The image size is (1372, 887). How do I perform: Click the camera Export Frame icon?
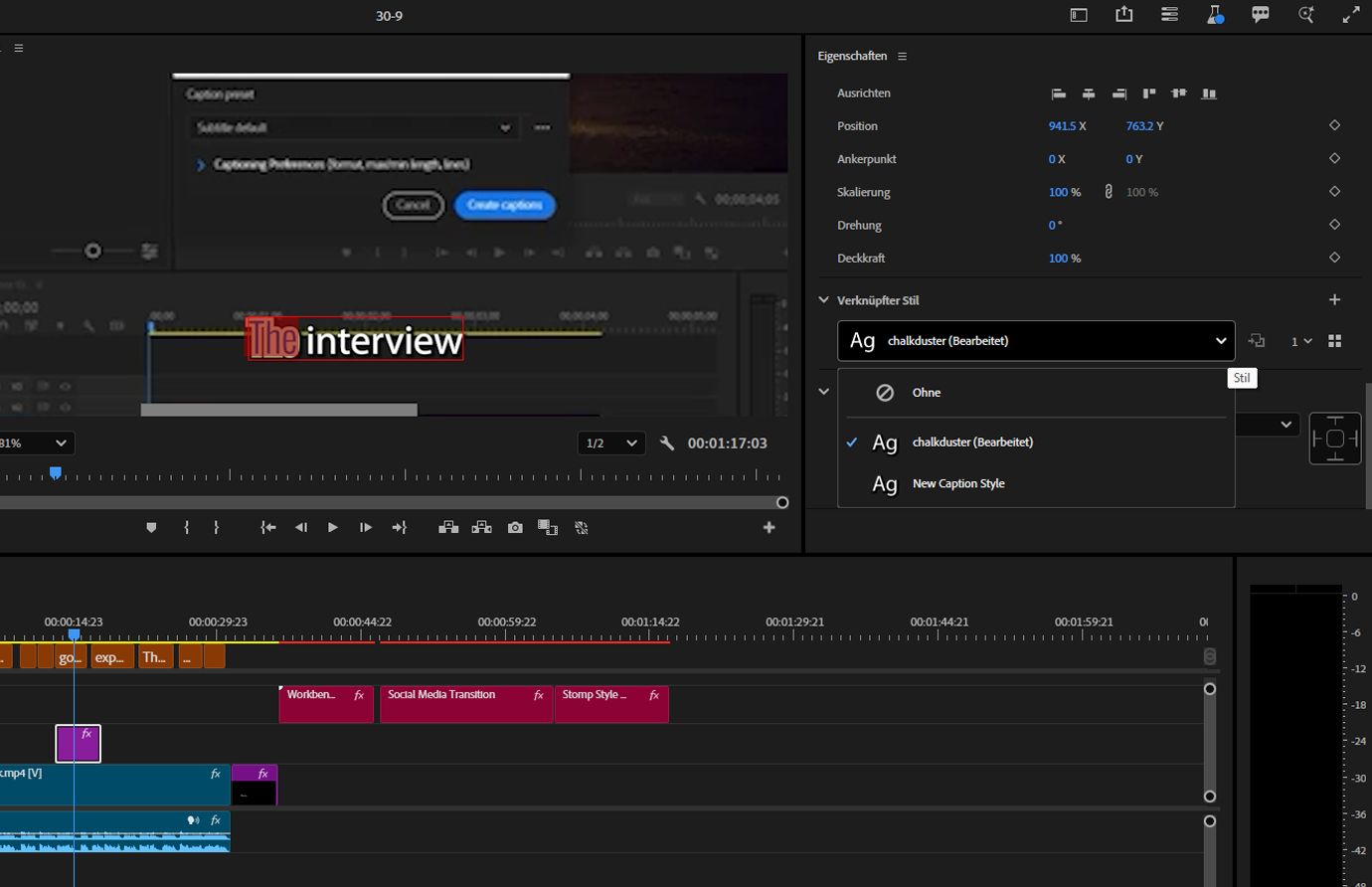point(515,528)
